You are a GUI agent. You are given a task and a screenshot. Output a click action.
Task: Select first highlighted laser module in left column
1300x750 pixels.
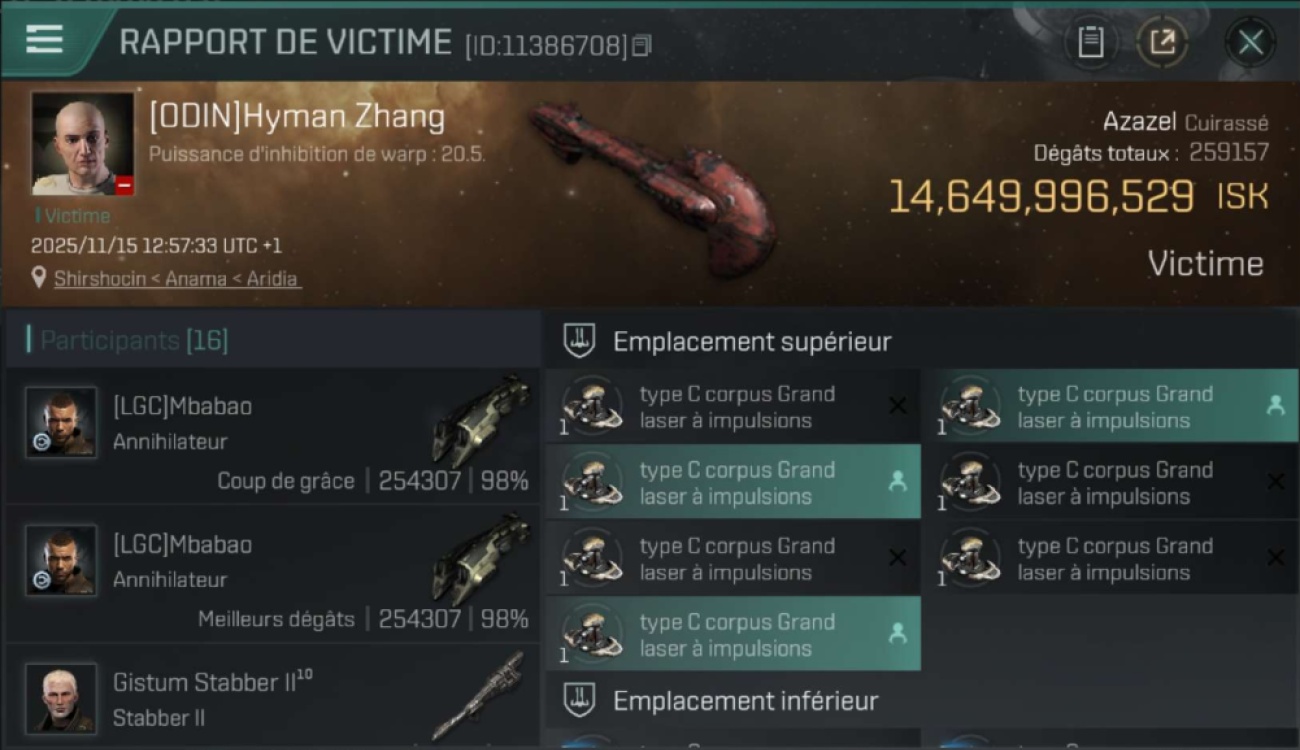click(733, 482)
